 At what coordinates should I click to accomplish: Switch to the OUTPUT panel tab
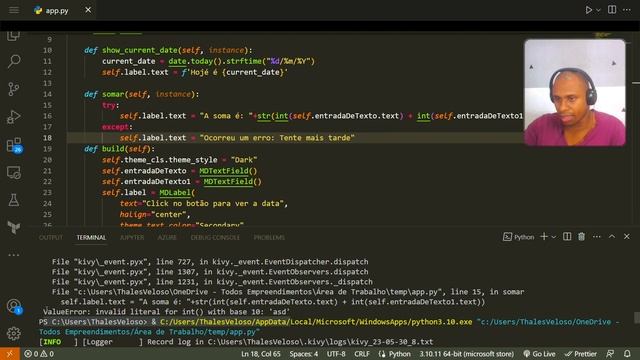coord(51,237)
